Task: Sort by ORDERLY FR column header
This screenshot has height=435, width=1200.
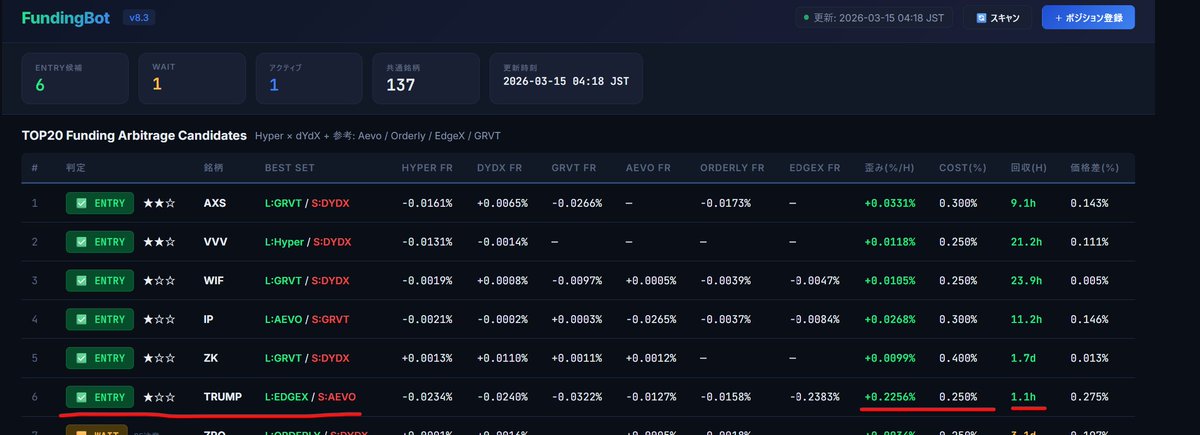Action: coord(733,167)
